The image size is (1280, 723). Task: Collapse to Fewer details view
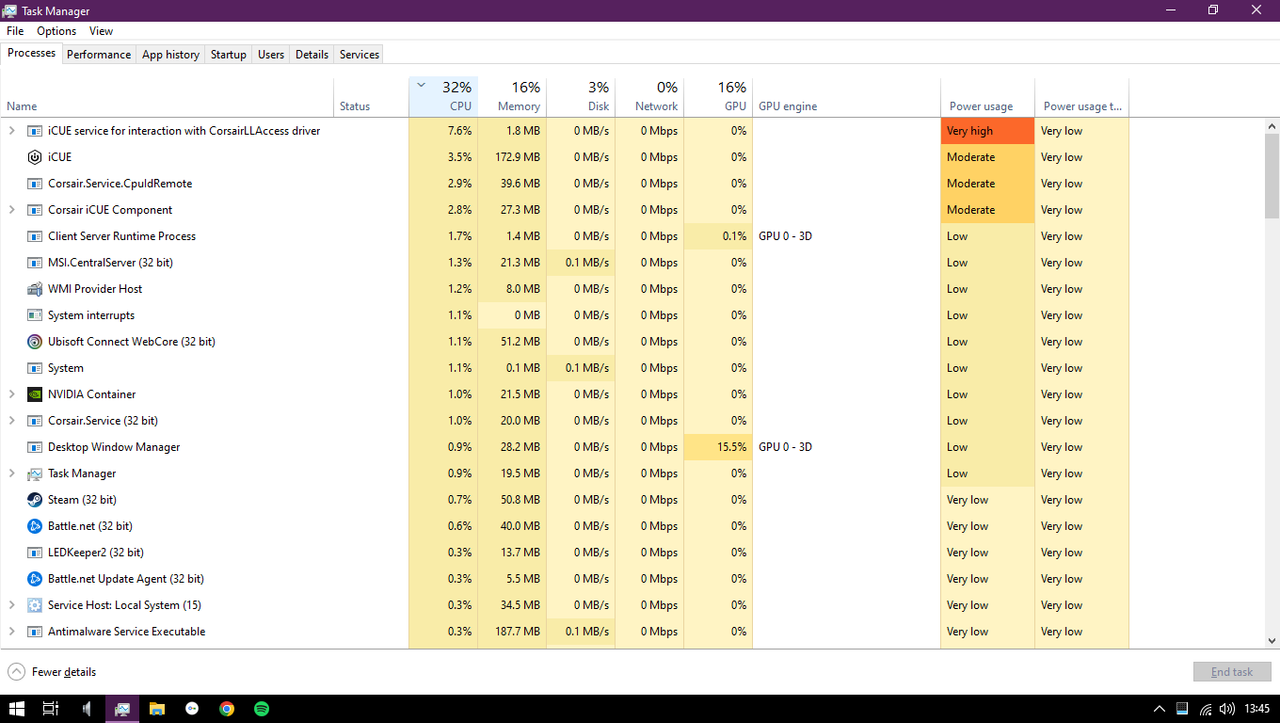click(x=52, y=672)
